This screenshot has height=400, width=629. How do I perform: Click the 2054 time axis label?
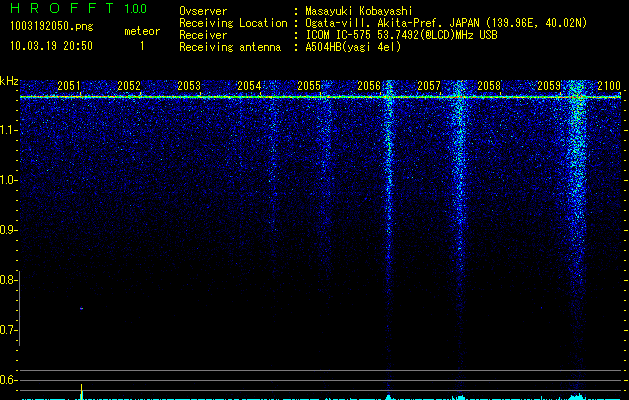pyautogui.click(x=249, y=86)
